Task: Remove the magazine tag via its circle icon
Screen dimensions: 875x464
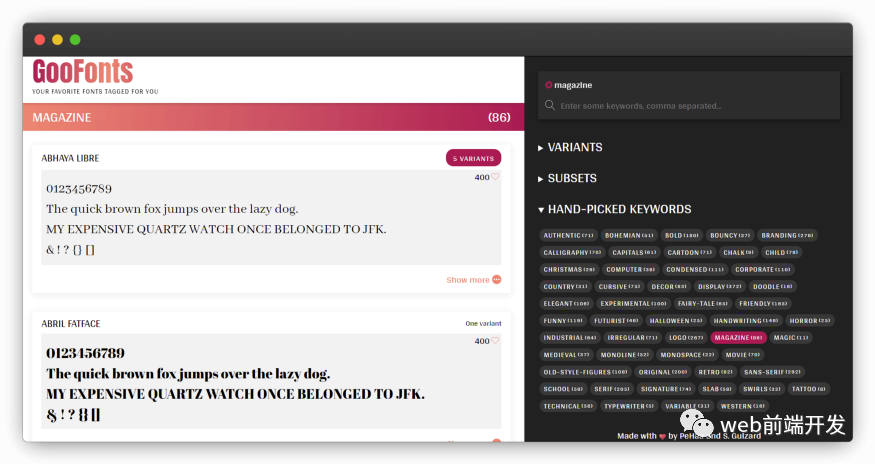Action: (x=549, y=85)
